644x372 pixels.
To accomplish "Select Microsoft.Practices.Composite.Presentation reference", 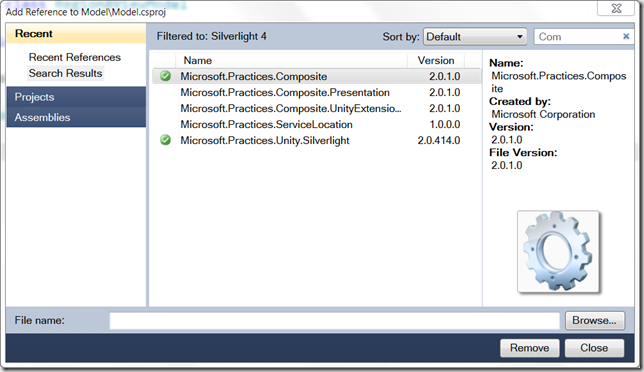I will click(x=316, y=92).
